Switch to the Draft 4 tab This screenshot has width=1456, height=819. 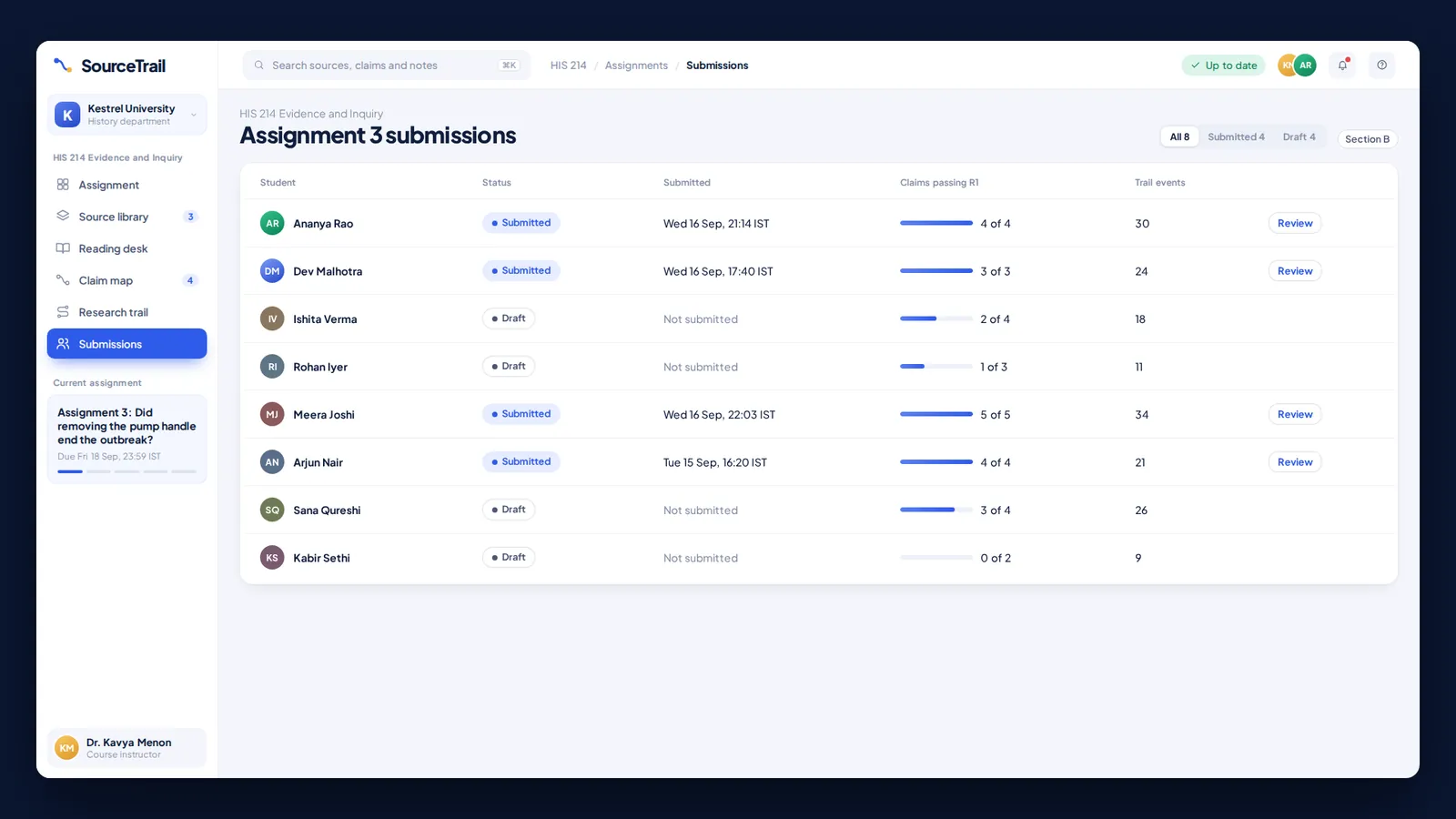click(x=1299, y=136)
